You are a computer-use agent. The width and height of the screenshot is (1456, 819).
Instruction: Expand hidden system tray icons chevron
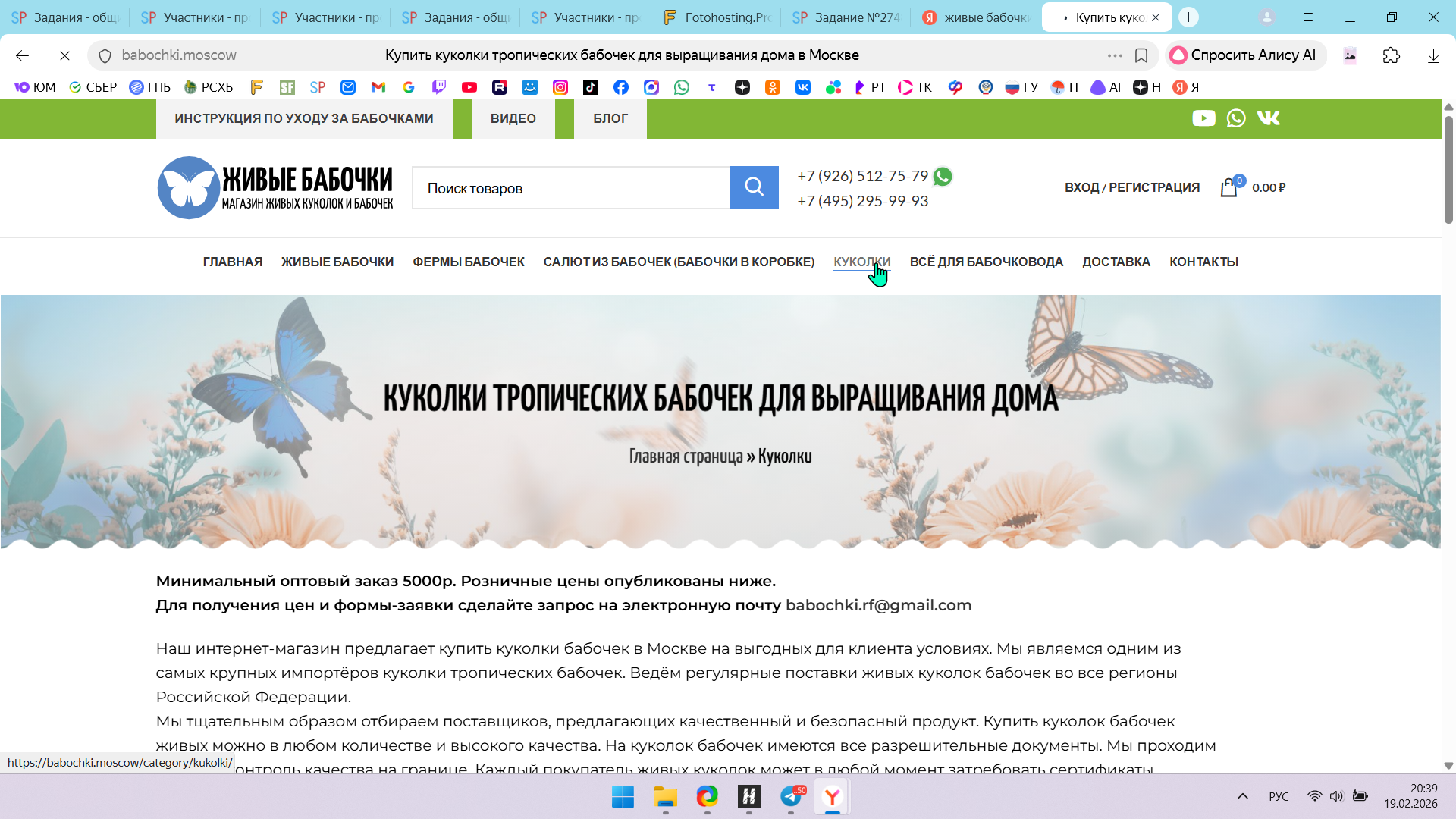(1242, 796)
